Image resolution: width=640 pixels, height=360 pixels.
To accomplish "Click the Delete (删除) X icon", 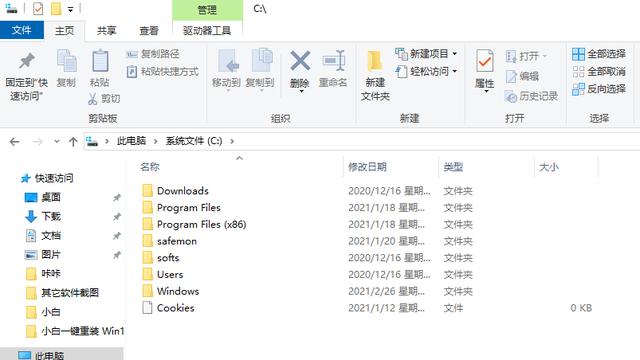I will point(300,61).
